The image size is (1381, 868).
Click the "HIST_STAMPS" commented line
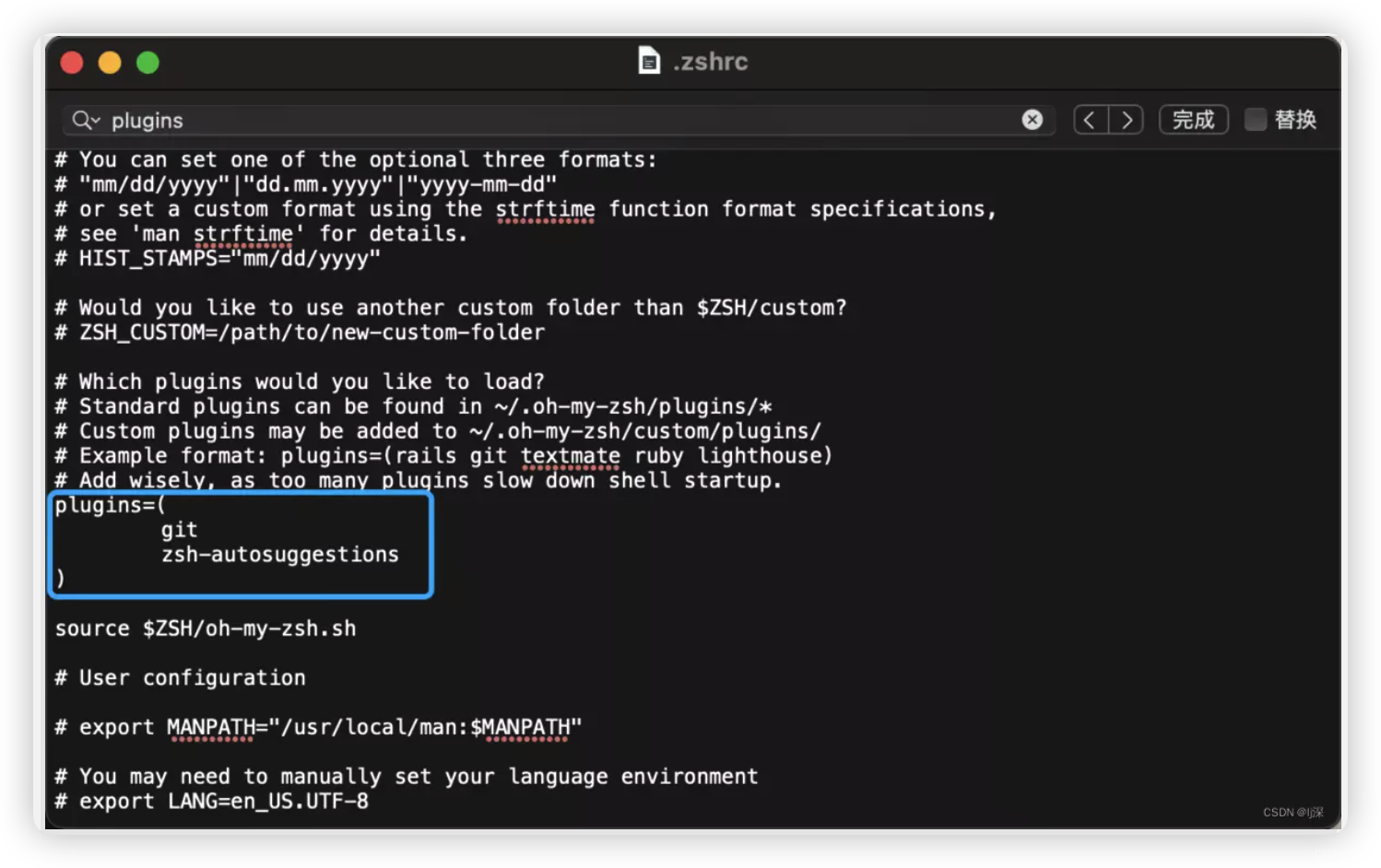tap(218, 259)
